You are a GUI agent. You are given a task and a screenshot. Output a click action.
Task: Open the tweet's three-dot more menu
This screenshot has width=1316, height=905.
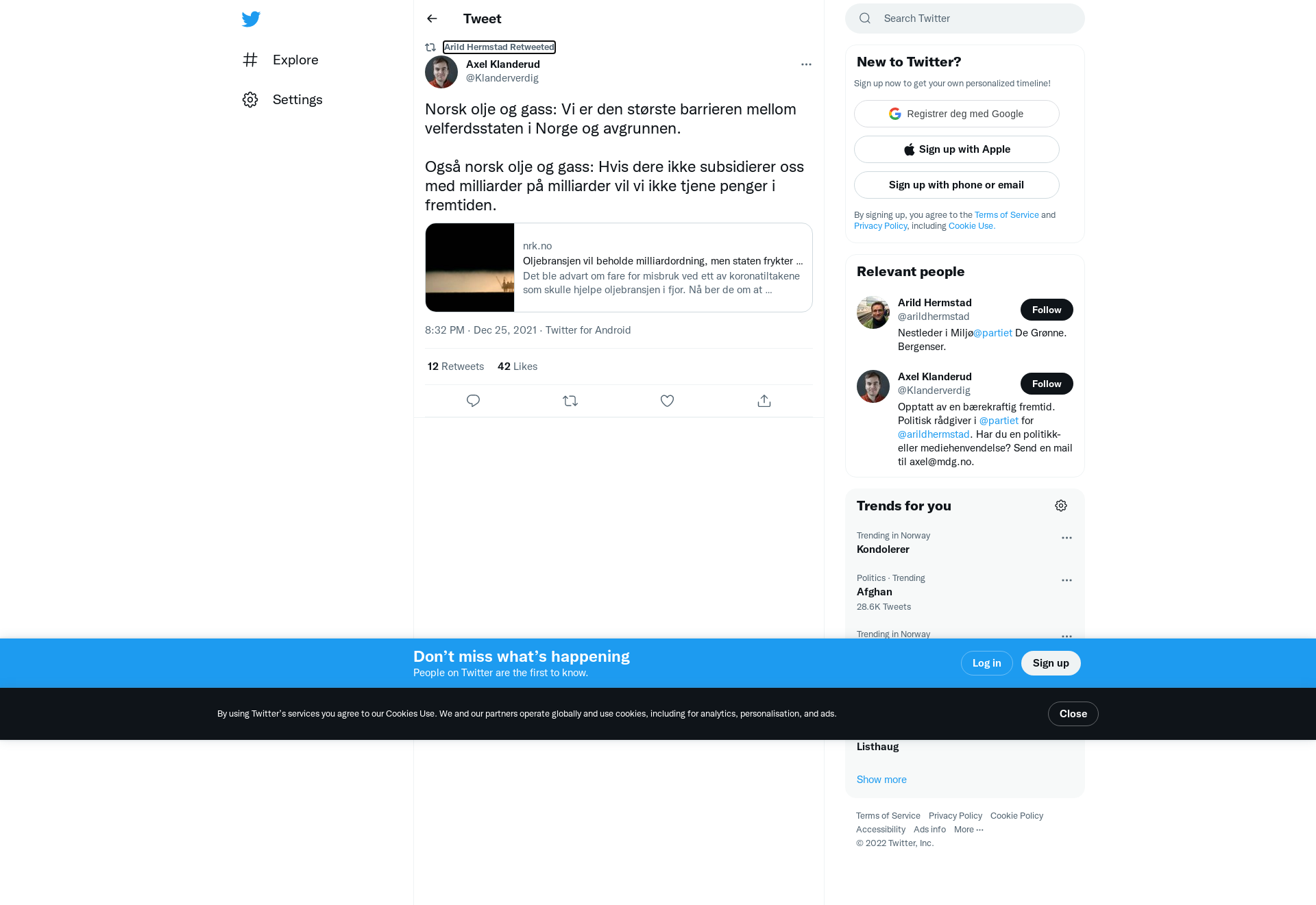(x=806, y=64)
